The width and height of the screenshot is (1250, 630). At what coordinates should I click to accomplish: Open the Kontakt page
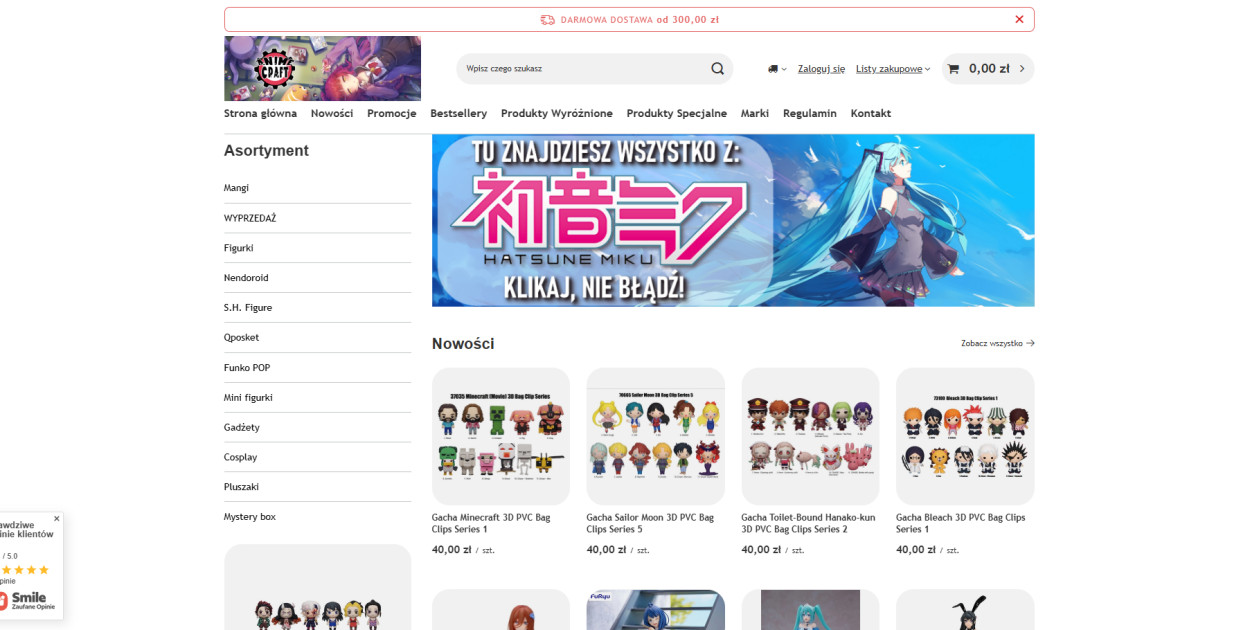coord(871,113)
